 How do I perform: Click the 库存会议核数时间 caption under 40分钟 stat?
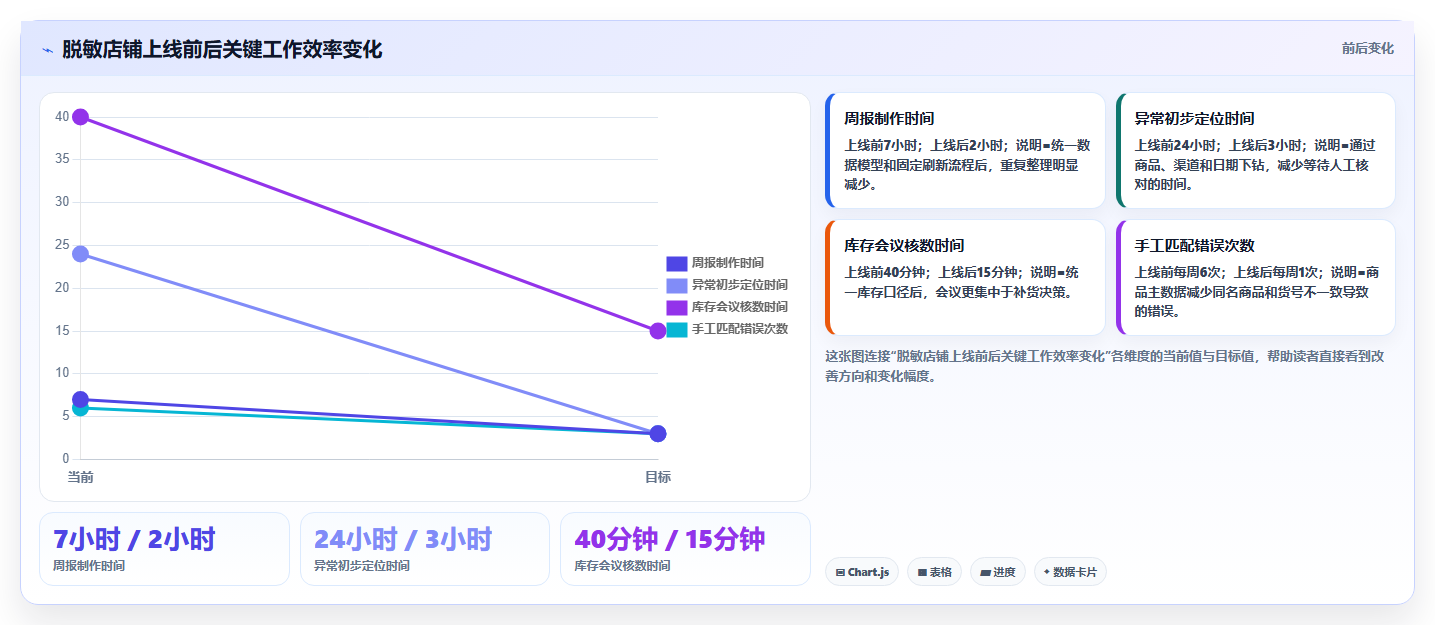(622, 566)
